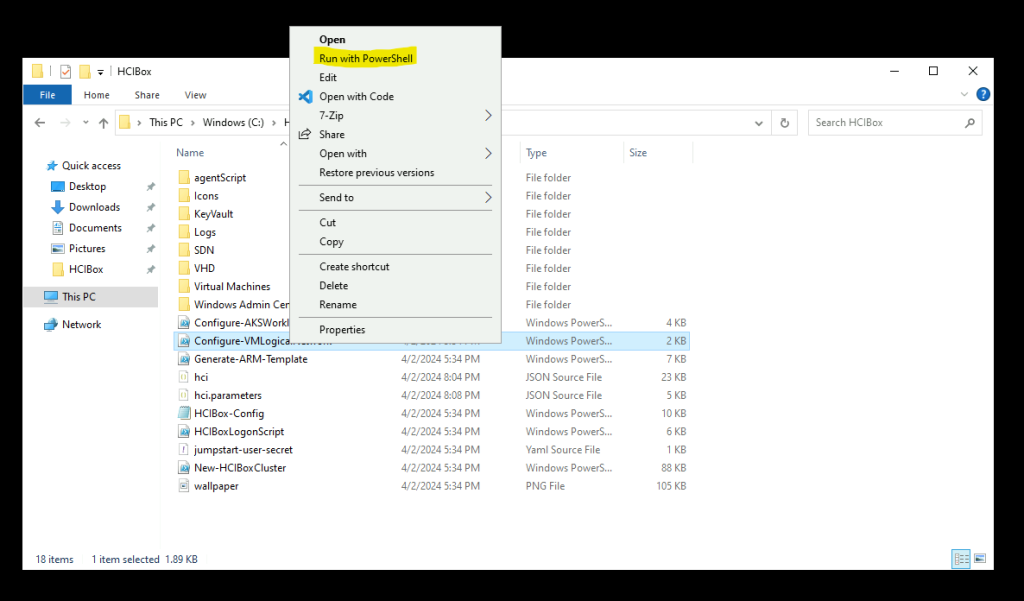This screenshot has height=601, width=1024.
Task: Select the KeyVault folder icon
Action: 184,214
